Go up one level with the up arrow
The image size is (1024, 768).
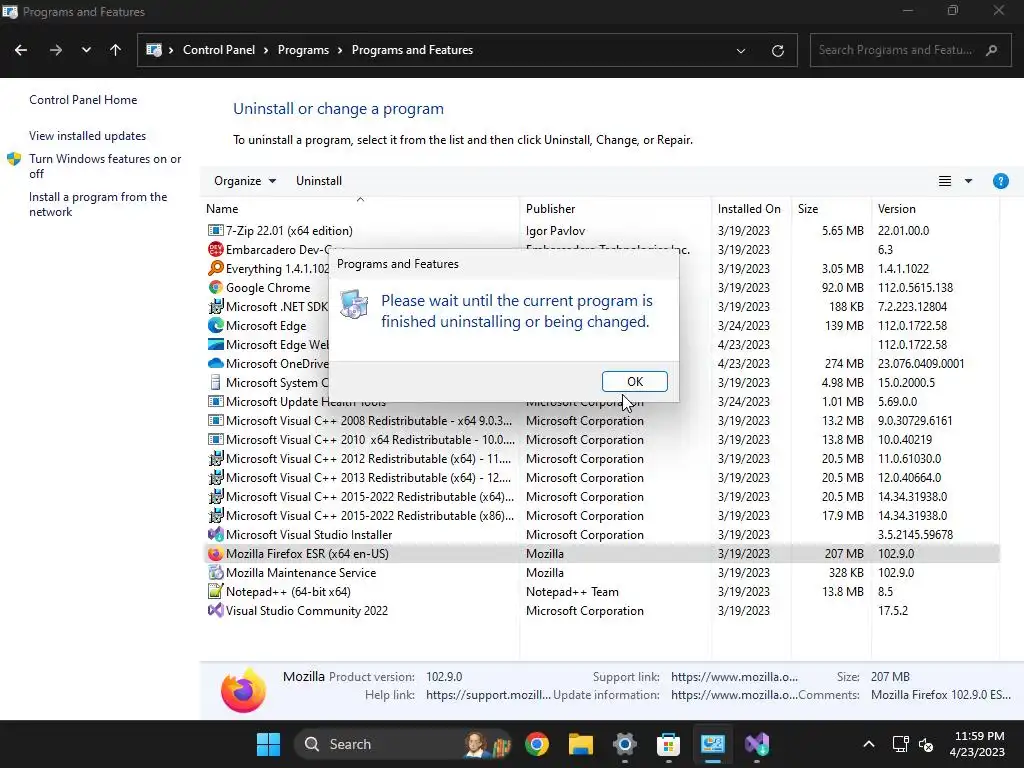116,50
